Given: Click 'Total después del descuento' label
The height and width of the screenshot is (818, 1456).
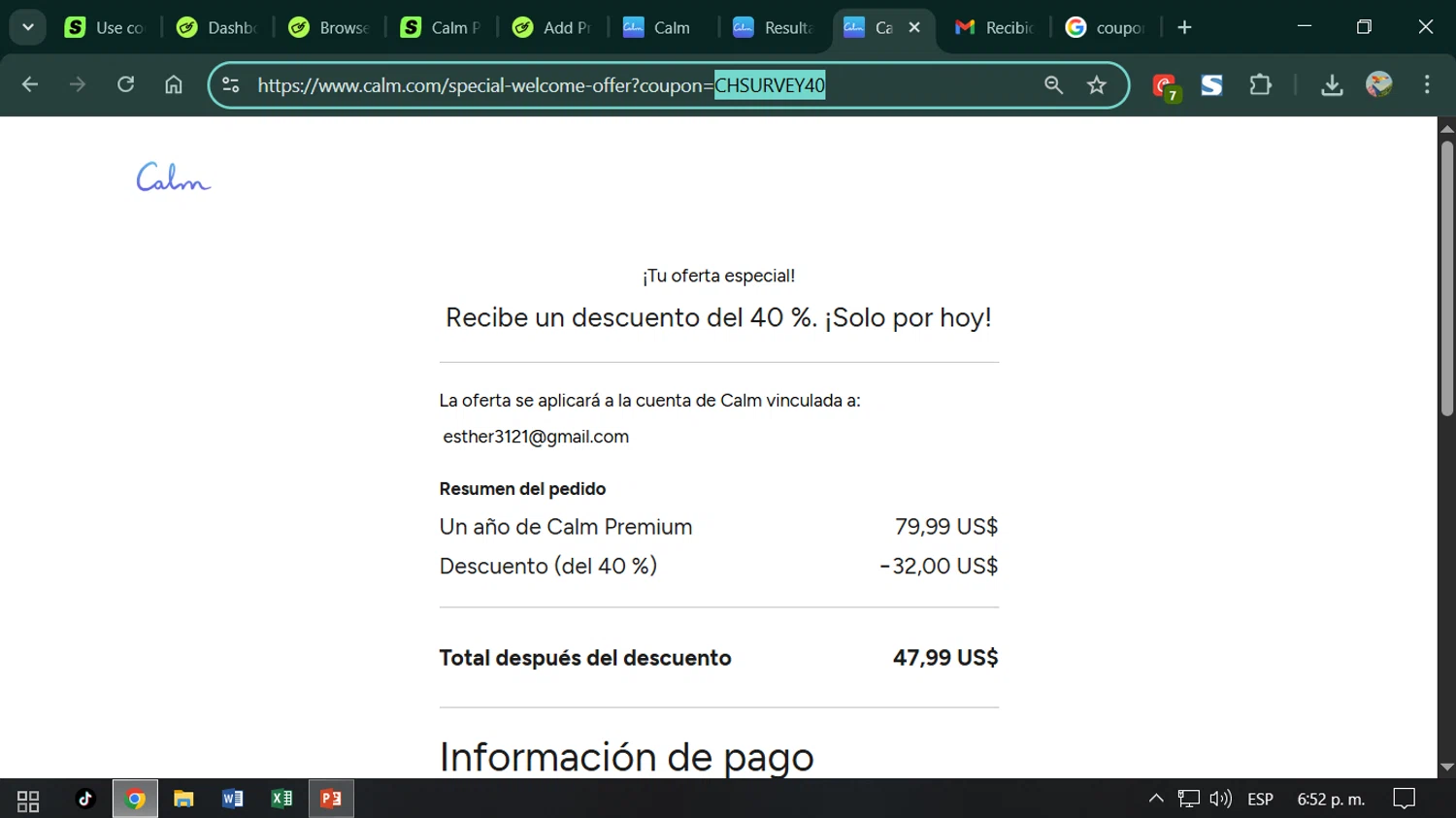Looking at the screenshot, I should click(585, 658).
